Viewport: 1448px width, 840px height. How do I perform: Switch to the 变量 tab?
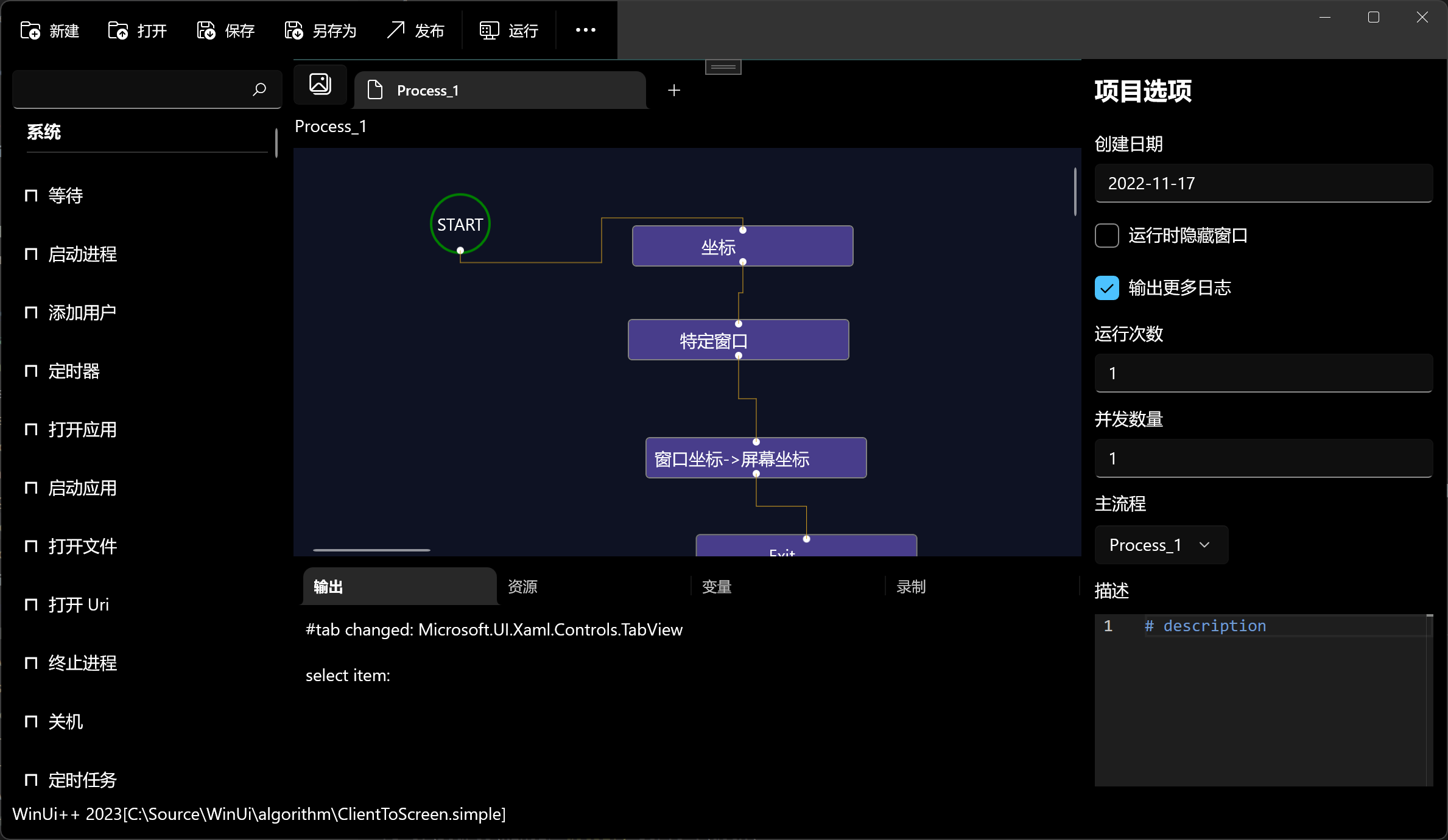click(717, 587)
